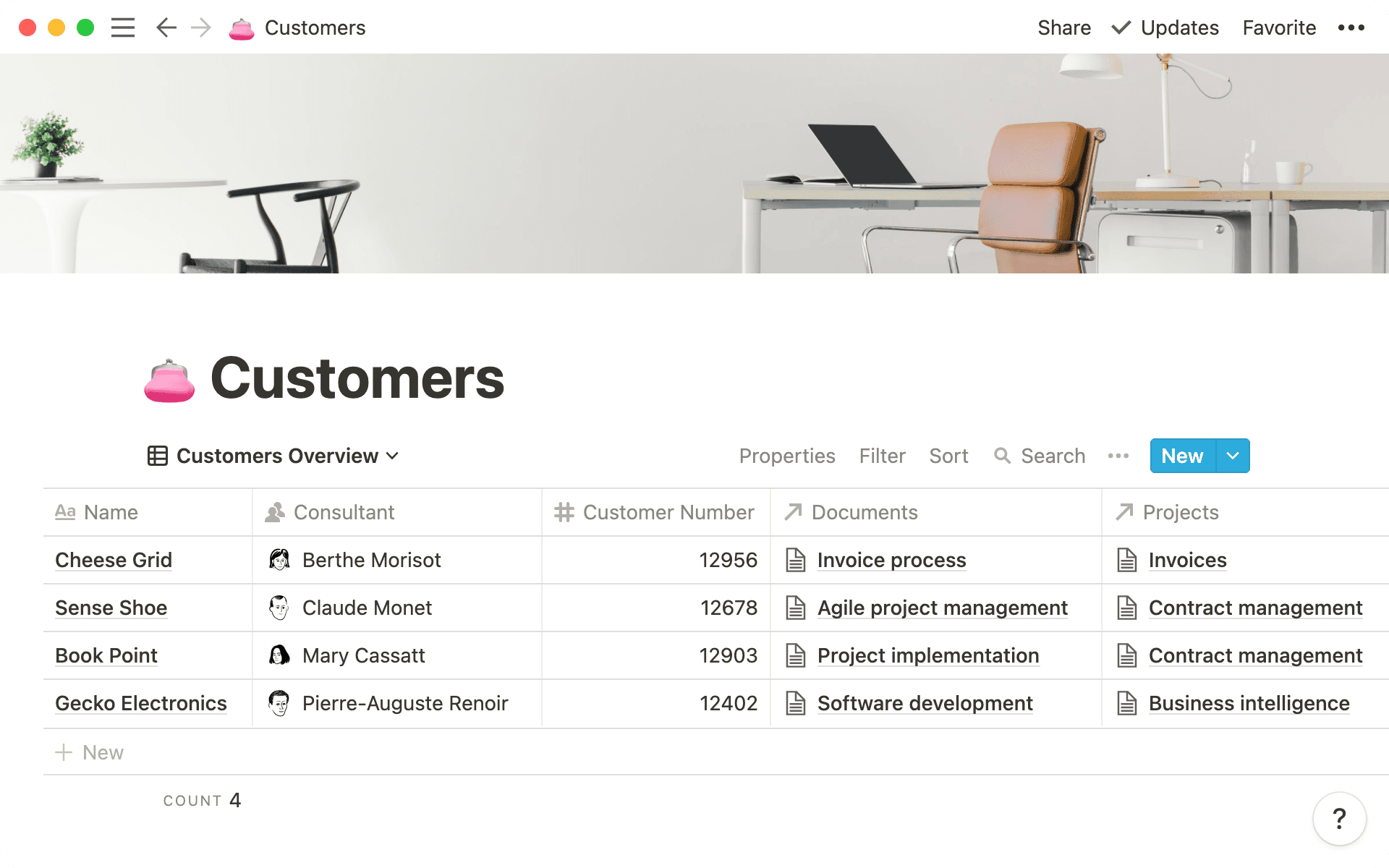Open the Customer Number column header menu
Image resolution: width=1389 pixels, height=868 pixels.
(x=655, y=512)
